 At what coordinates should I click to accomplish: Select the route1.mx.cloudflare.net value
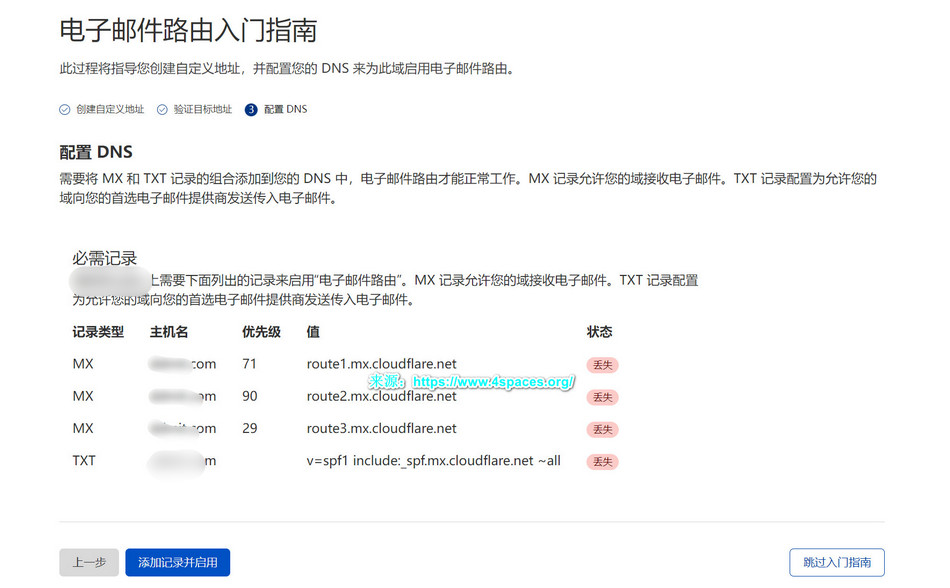point(381,364)
